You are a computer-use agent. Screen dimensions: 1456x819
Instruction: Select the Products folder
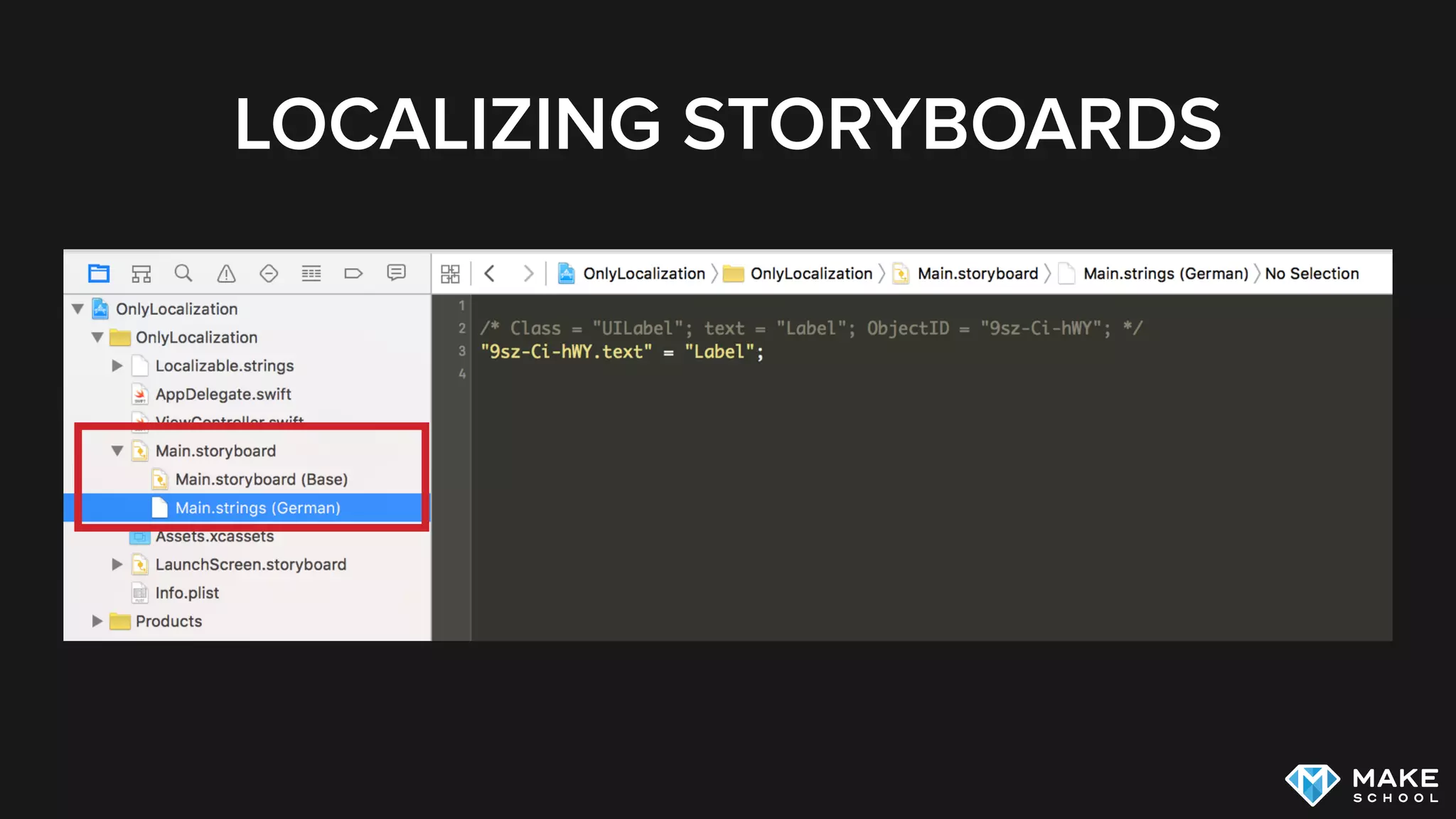point(247,621)
